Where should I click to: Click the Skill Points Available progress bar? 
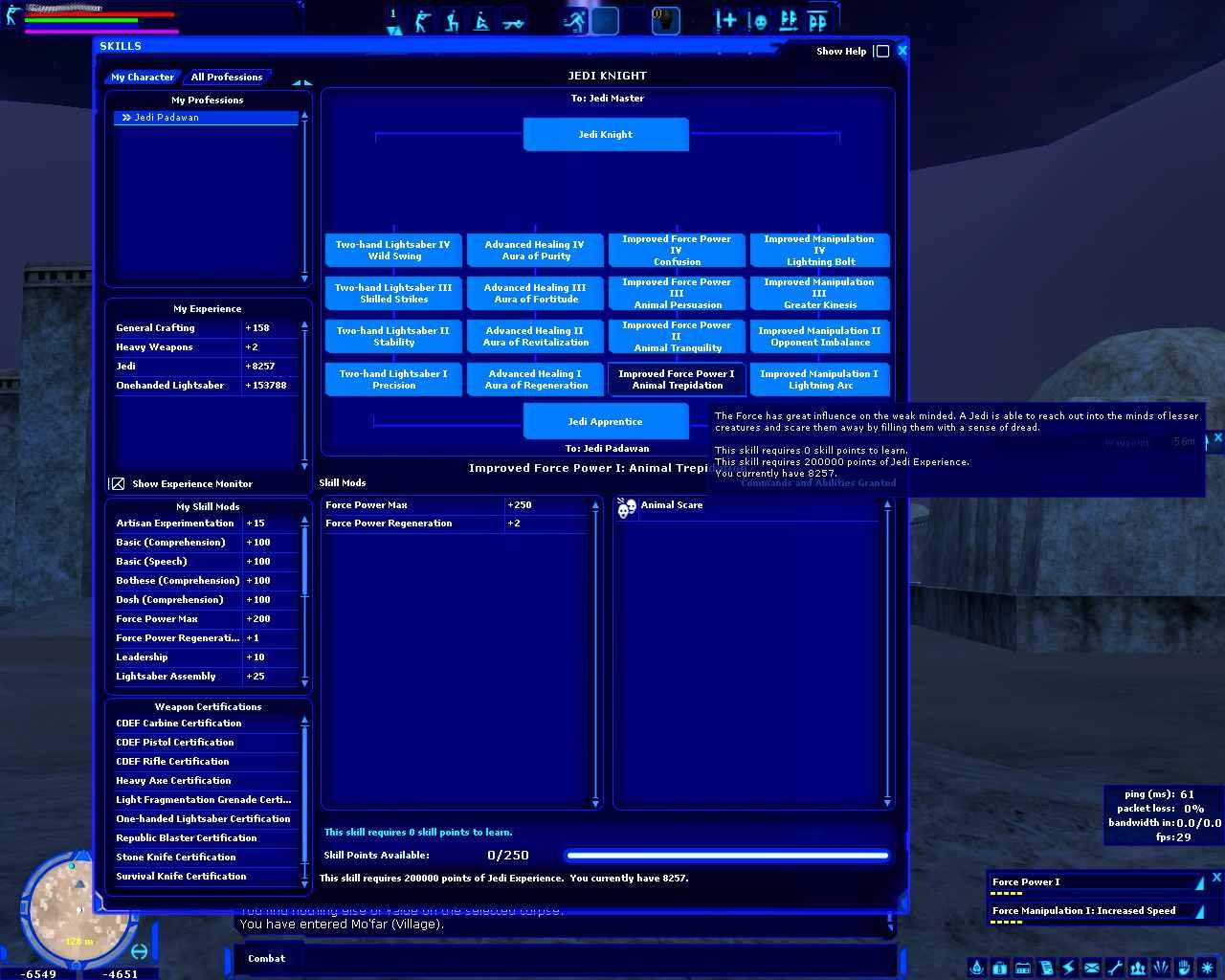[727, 856]
